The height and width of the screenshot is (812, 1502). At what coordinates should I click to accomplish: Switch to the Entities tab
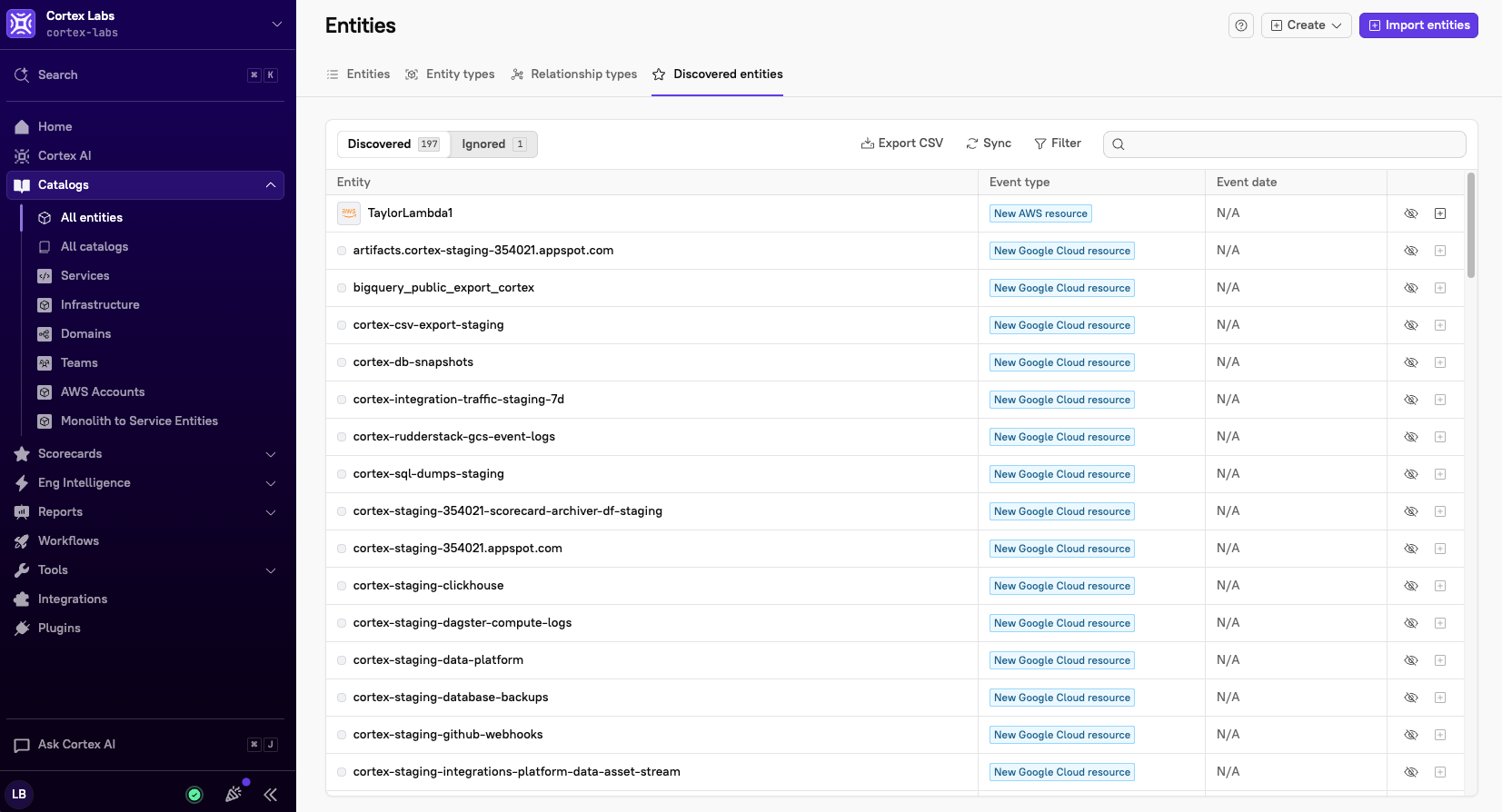click(358, 74)
